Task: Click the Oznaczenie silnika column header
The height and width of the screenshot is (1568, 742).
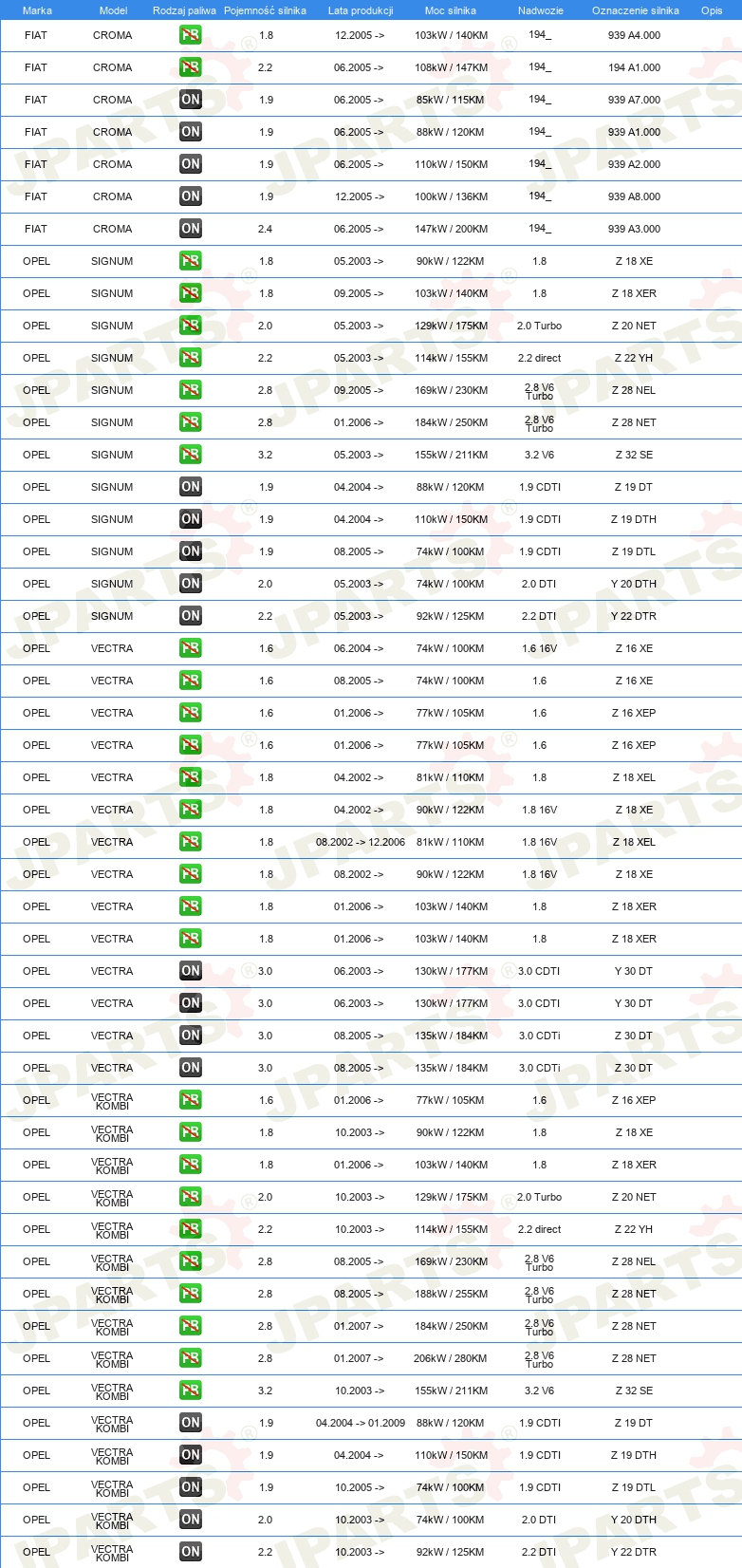Action: [636, 10]
